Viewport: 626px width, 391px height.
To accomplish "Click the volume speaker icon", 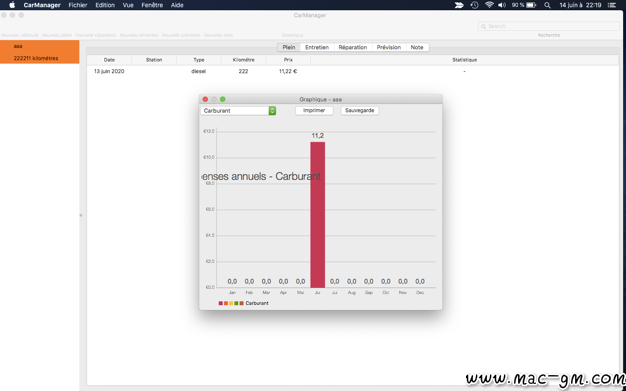I will (502, 5).
